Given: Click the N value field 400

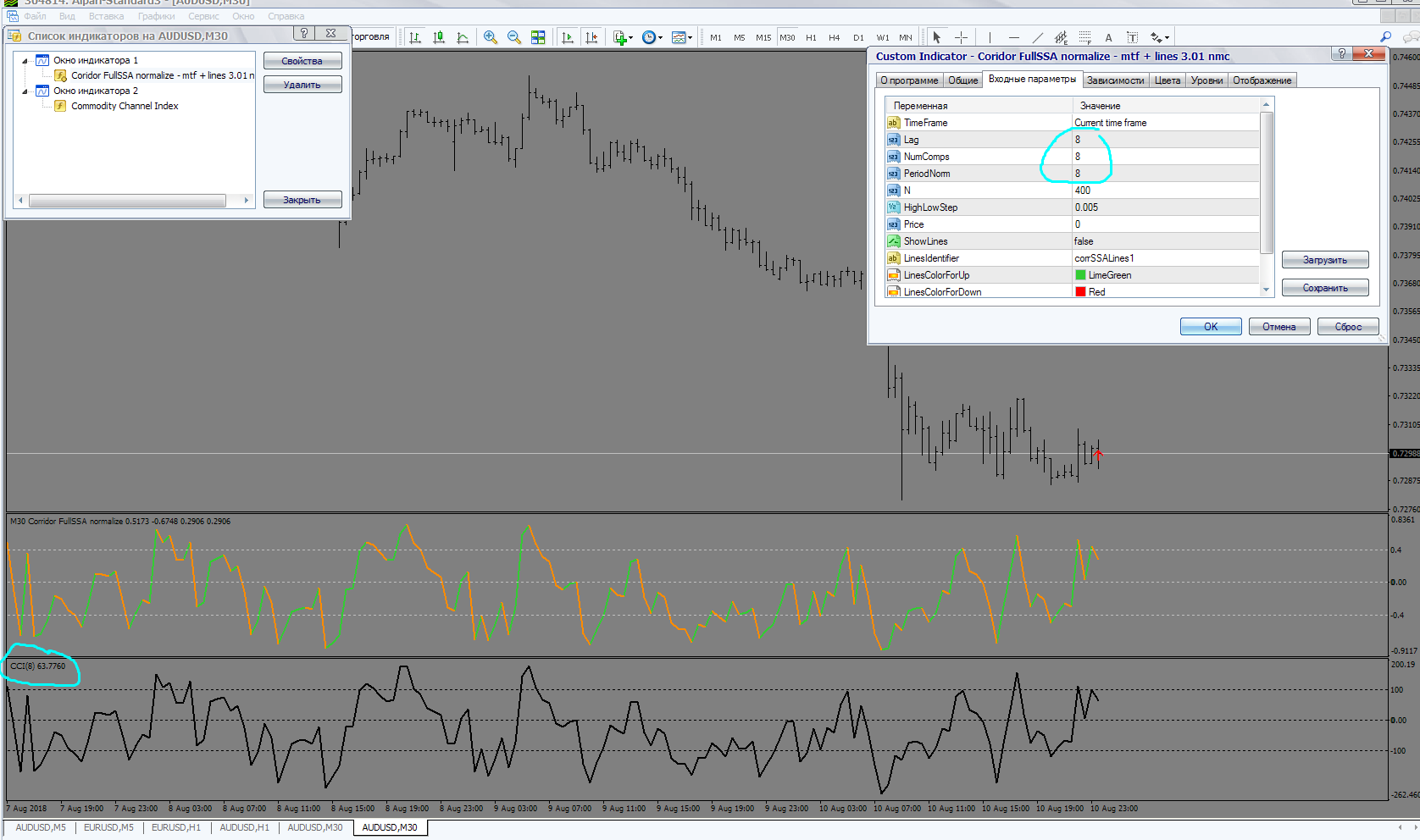Looking at the screenshot, I should point(1166,191).
